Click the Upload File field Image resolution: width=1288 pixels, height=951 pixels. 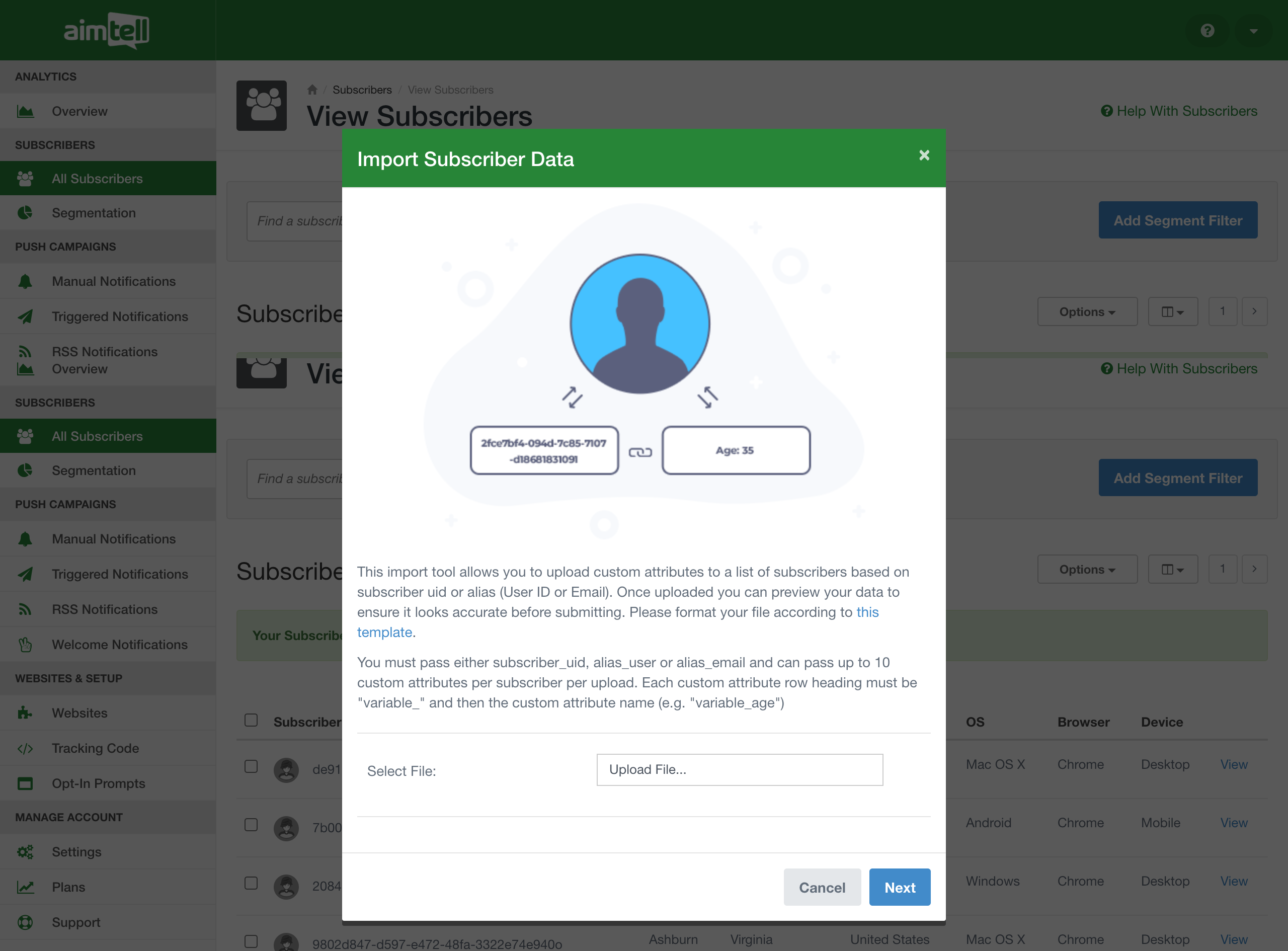tap(739, 770)
